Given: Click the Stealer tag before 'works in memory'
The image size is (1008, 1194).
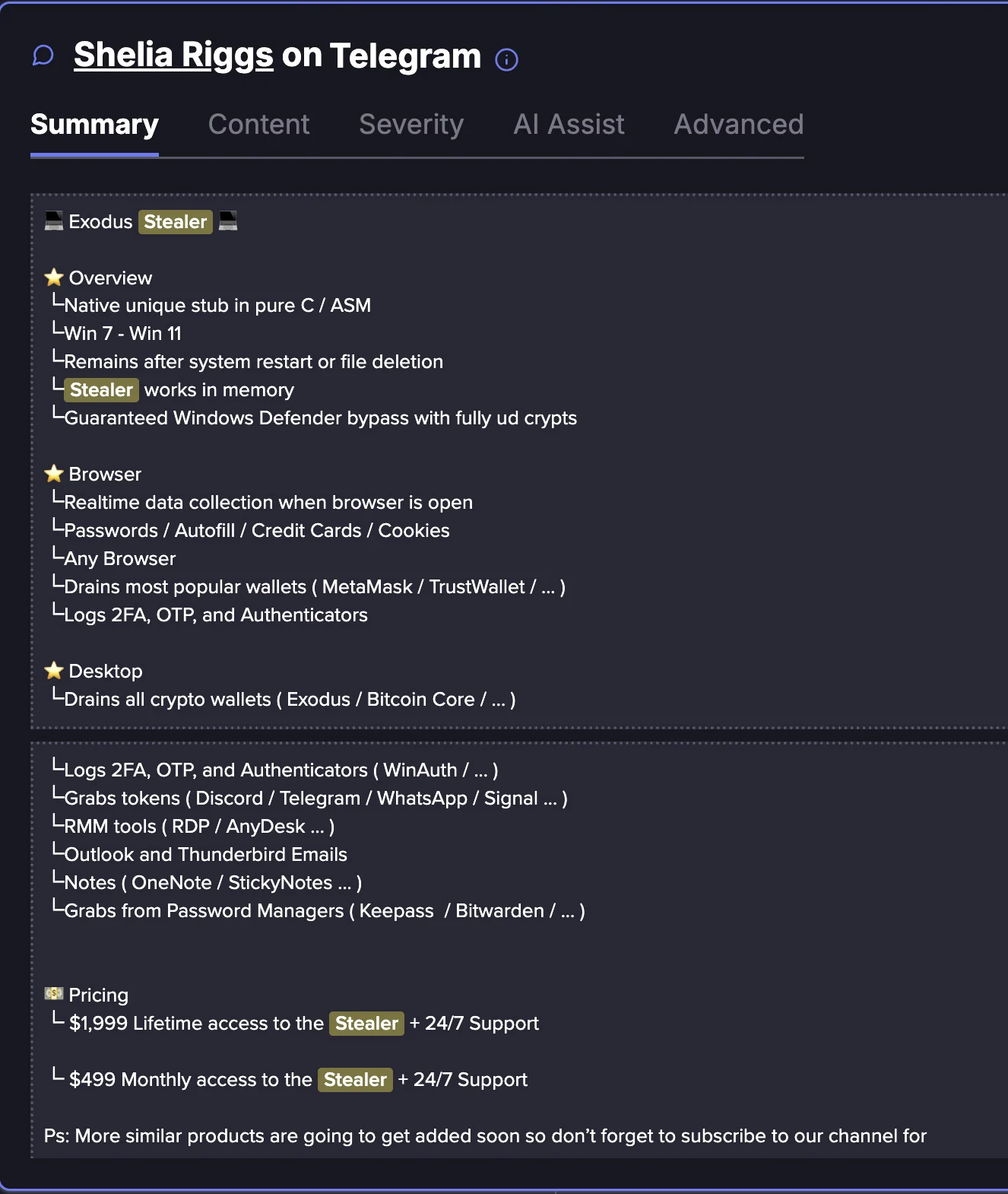Looking at the screenshot, I should click(x=101, y=390).
